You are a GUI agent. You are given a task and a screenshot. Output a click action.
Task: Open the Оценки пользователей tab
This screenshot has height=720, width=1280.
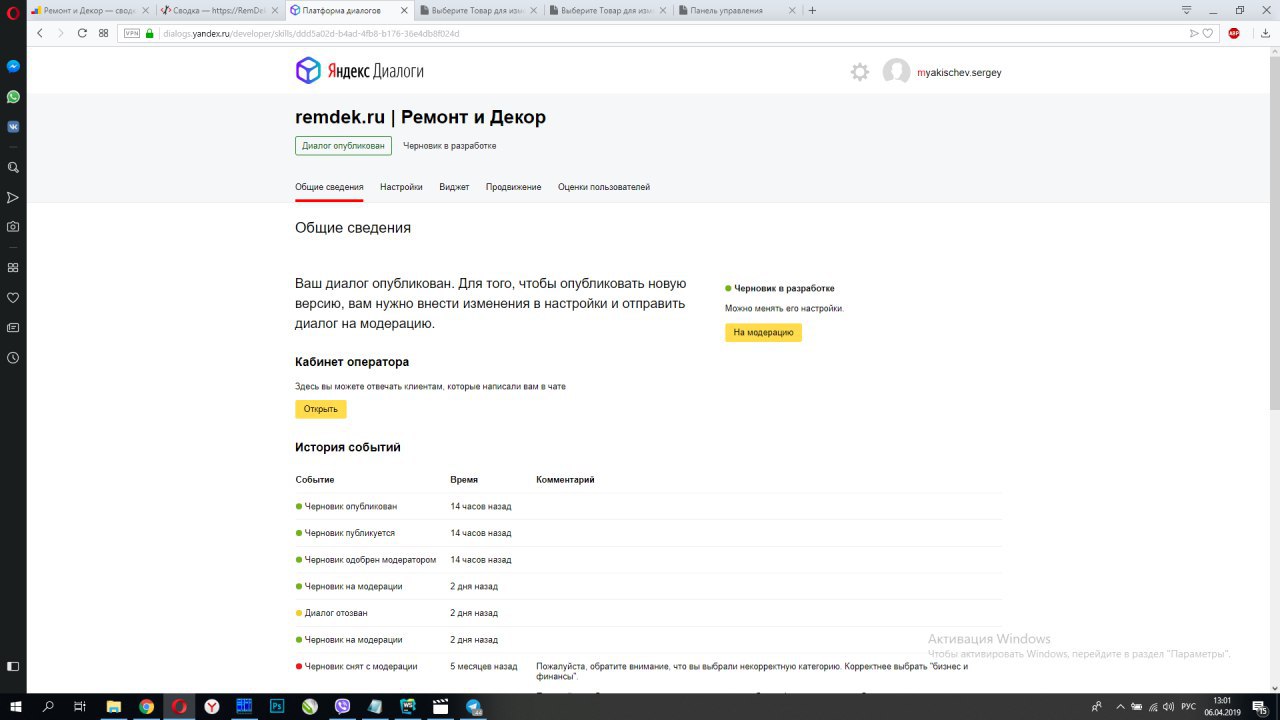click(604, 187)
